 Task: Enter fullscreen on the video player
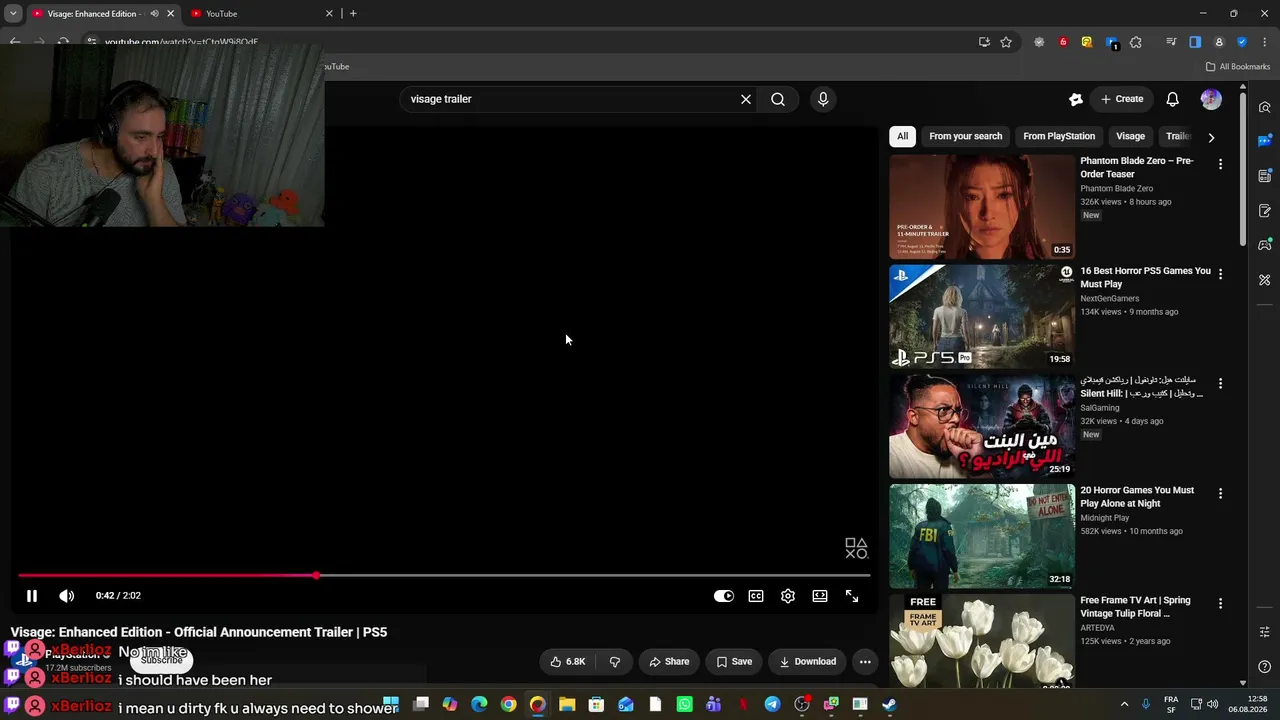pos(852,596)
